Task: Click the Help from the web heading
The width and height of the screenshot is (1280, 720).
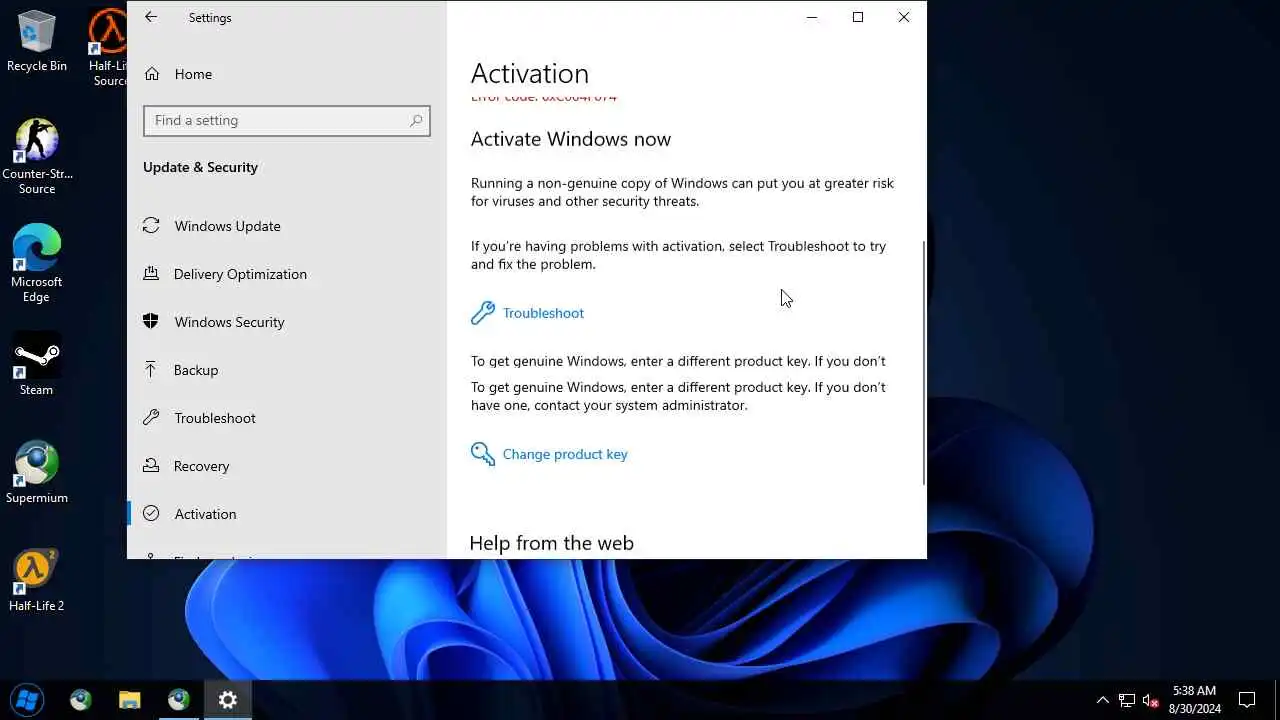Action: coord(551,543)
